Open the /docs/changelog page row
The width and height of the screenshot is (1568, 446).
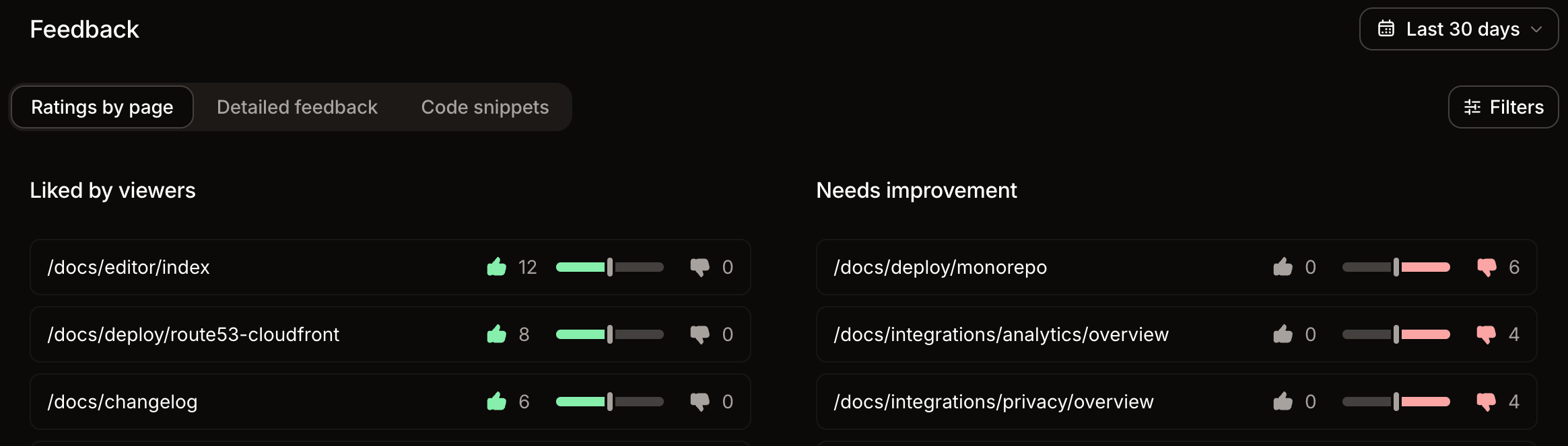390,402
